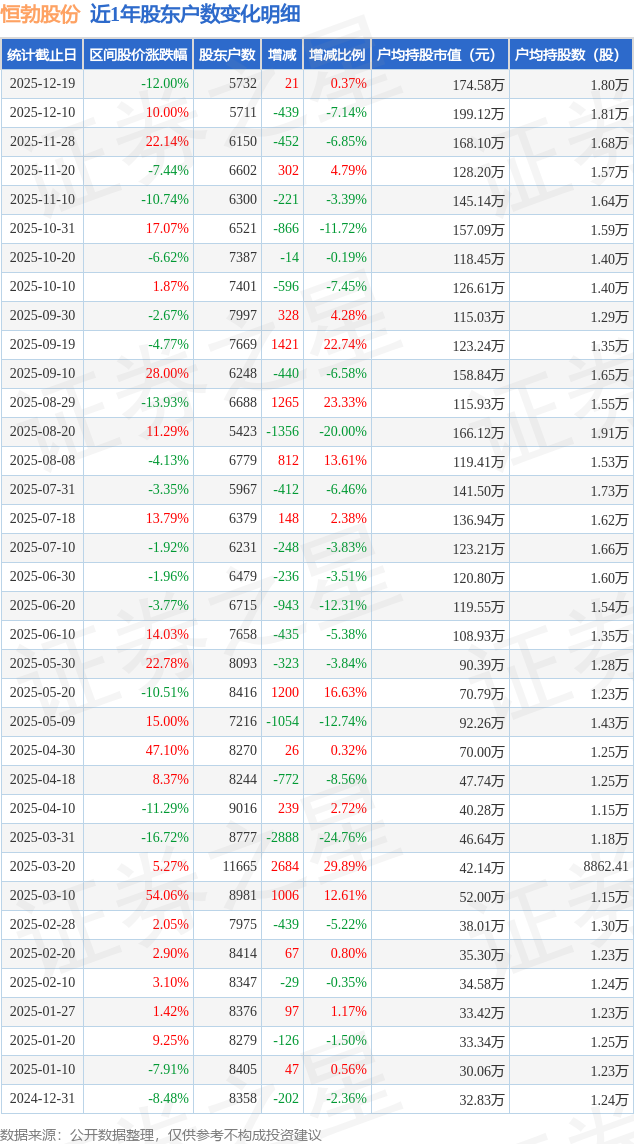Click the 11665 shareholder count cell
Viewport: 634px width, 1144px height.
(239, 867)
